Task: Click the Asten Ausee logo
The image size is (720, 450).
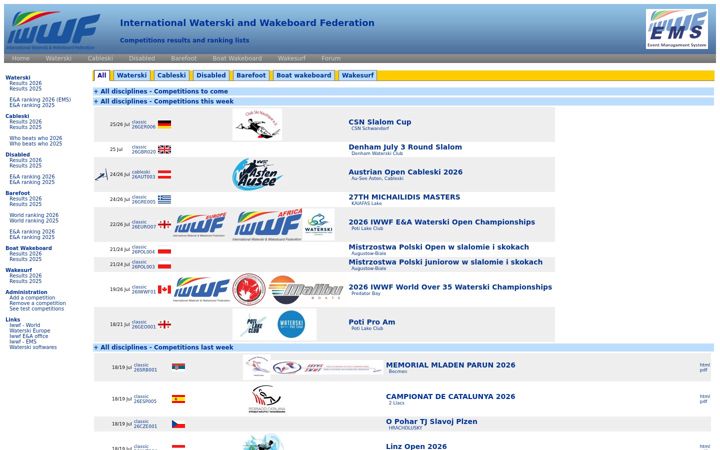Action: 257,174
